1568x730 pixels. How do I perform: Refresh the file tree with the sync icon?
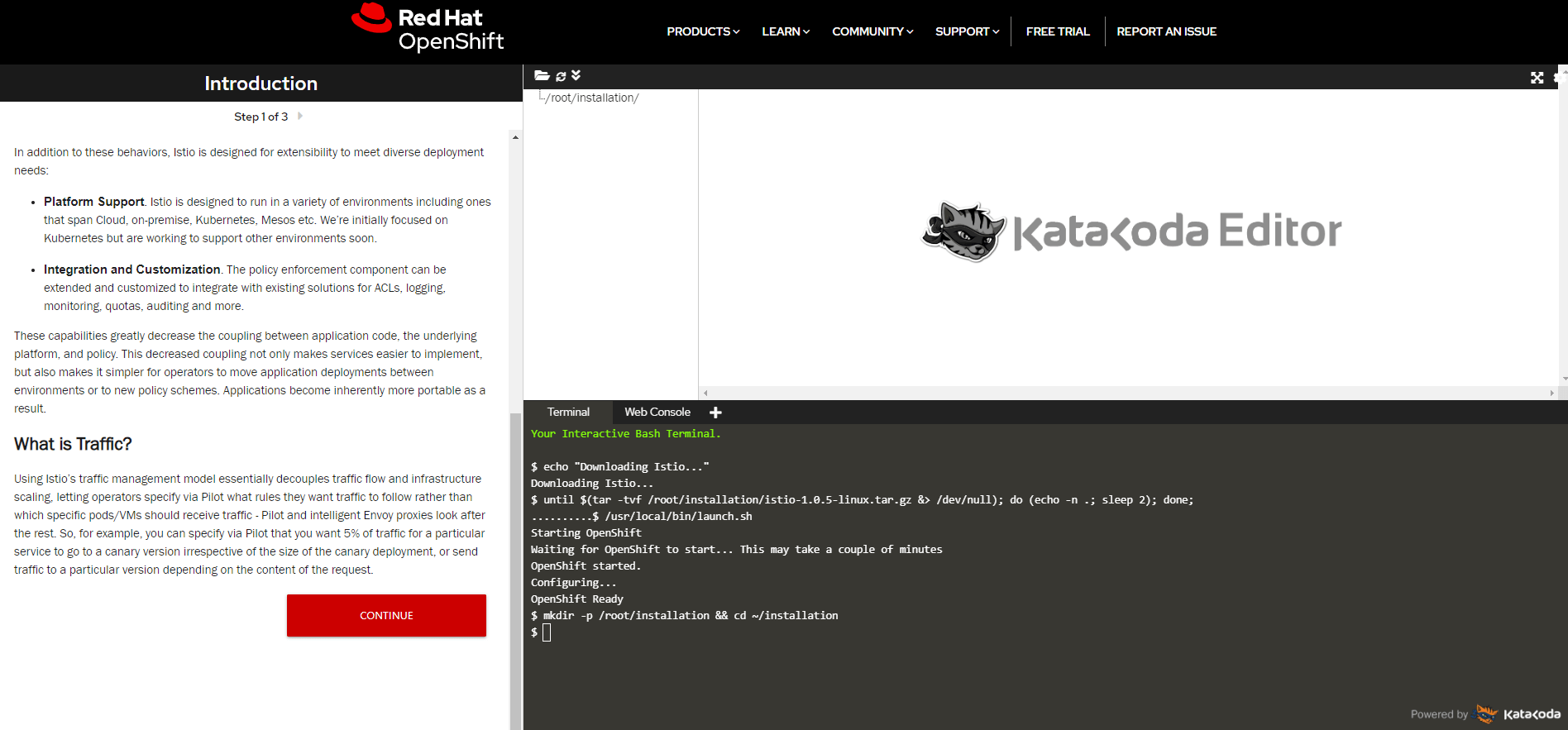coord(561,76)
